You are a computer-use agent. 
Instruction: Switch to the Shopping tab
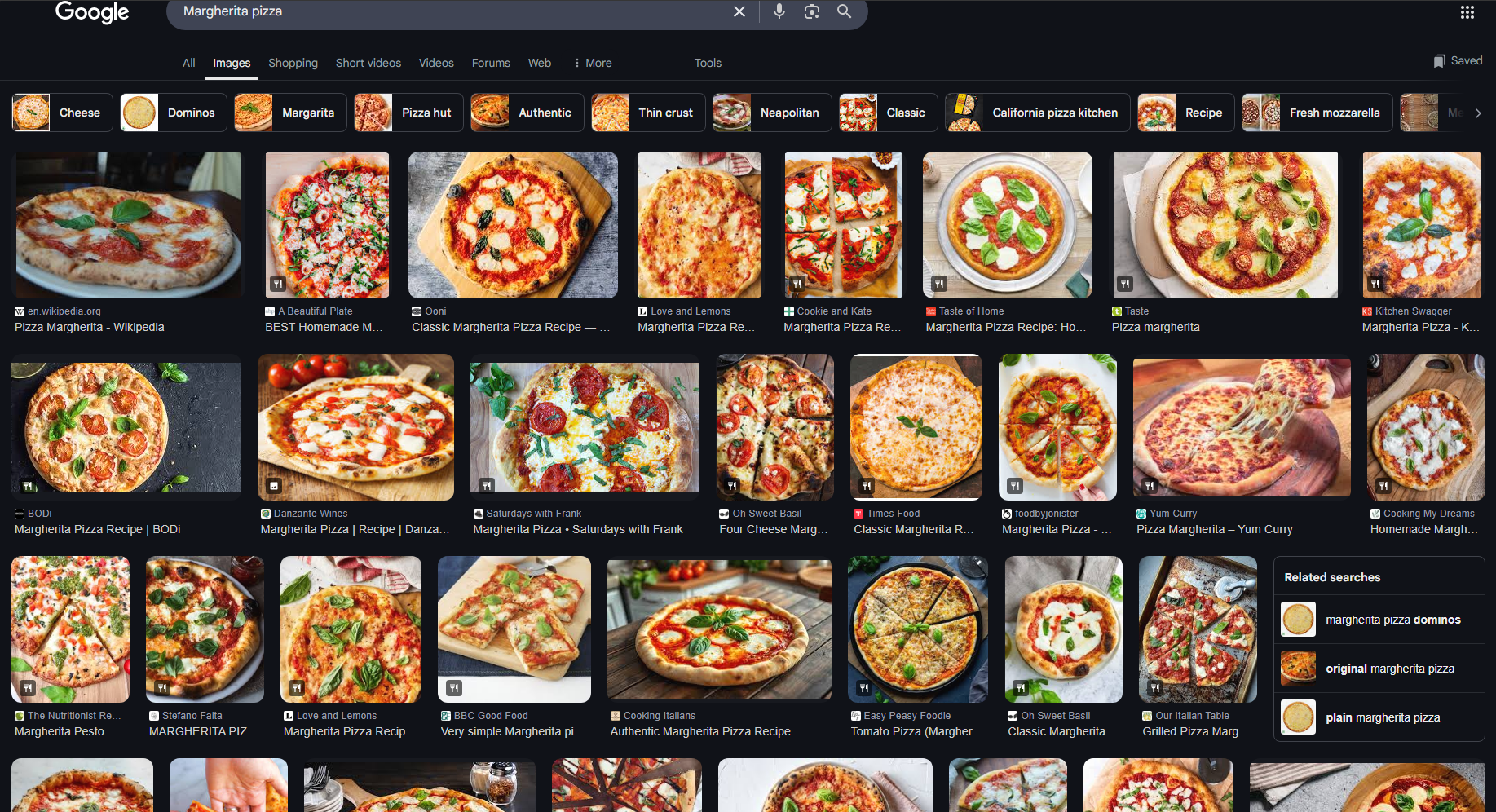point(293,63)
